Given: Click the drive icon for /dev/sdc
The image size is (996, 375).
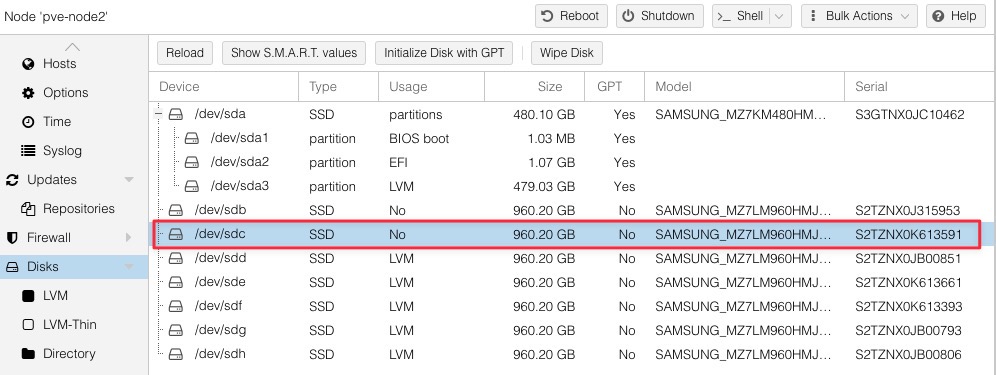Looking at the screenshot, I should [x=176, y=235].
